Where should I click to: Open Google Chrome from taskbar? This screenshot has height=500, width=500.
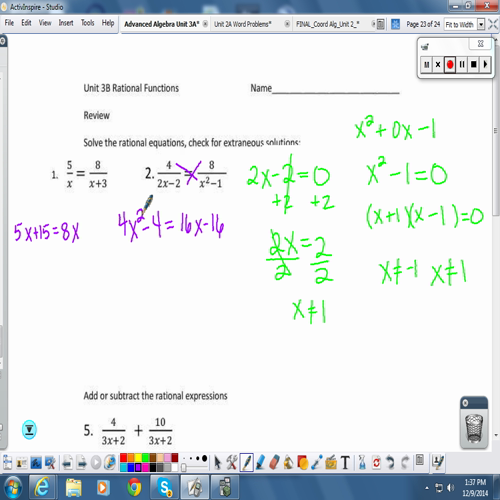(x=134, y=488)
